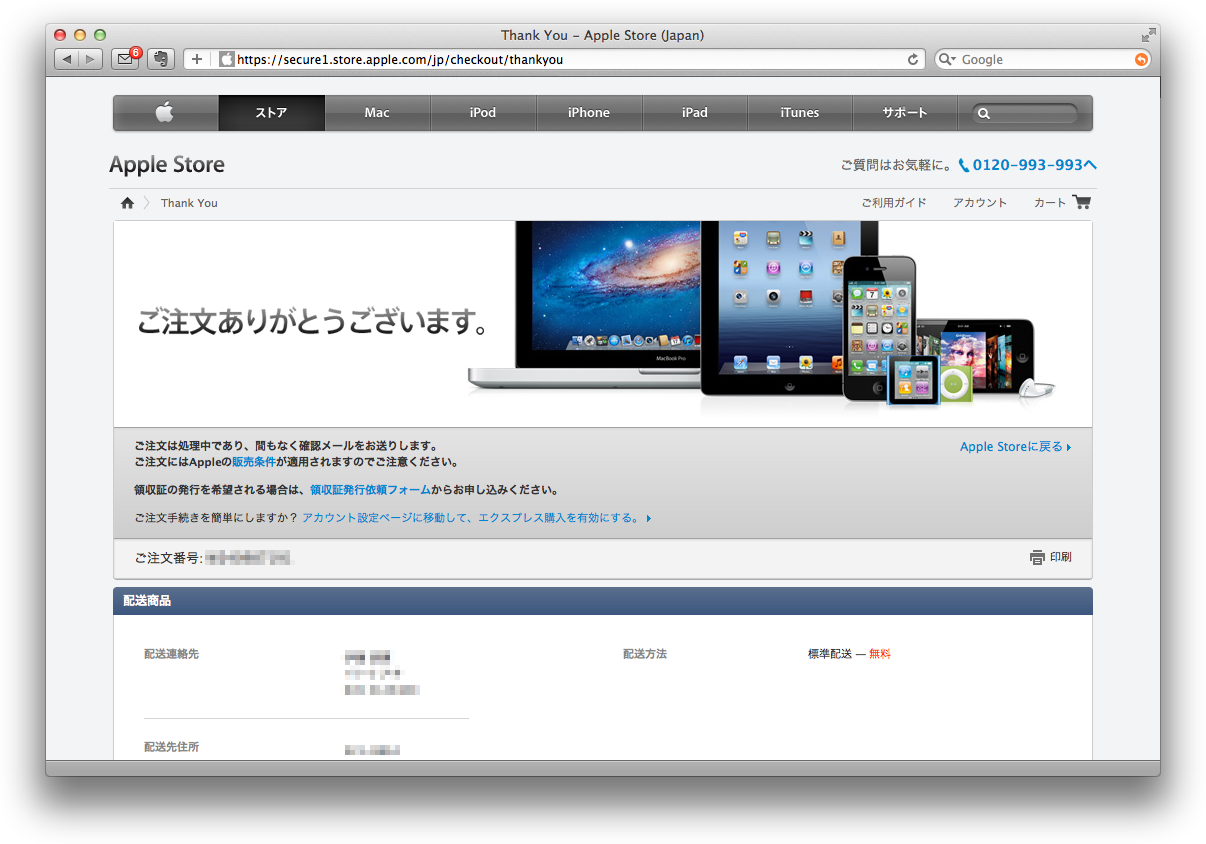Click the ご注文番号 label
Image resolution: width=1206 pixels, height=844 pixels.
(168, 558)
